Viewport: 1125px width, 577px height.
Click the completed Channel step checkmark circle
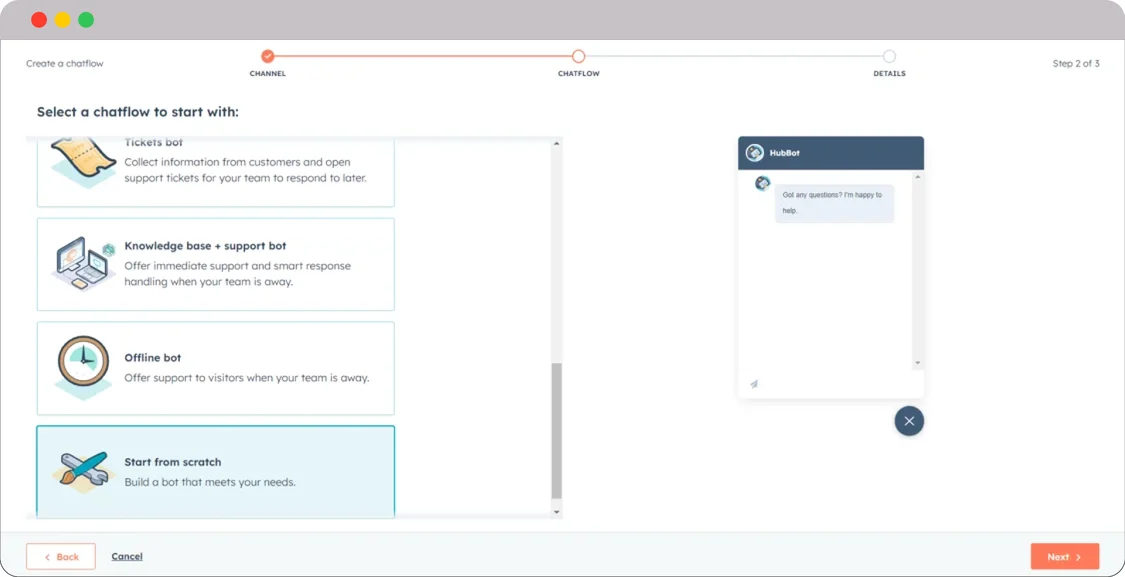268,58
